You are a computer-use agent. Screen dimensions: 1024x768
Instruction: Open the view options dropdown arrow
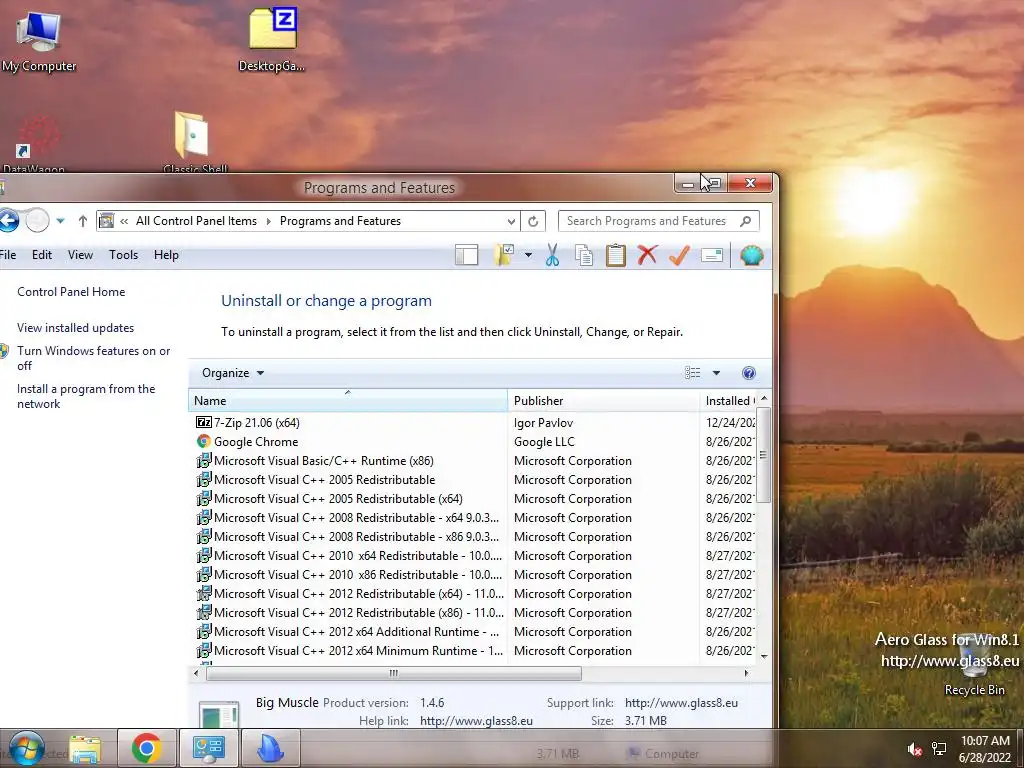coord(716,373)
